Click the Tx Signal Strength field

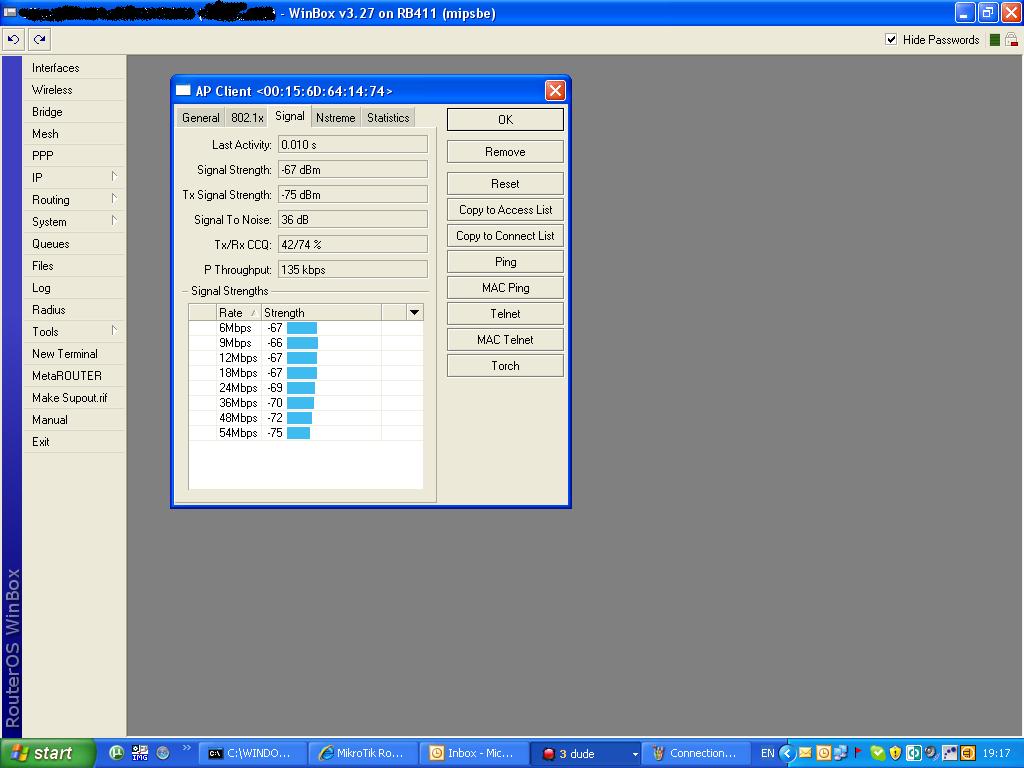pos(353,195)
